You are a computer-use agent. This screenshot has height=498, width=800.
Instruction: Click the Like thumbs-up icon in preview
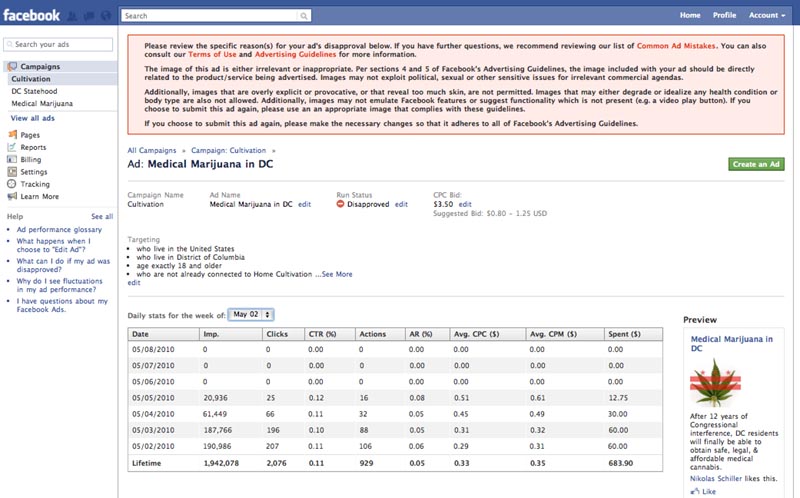pyautogui.click(x=695, y=491)
